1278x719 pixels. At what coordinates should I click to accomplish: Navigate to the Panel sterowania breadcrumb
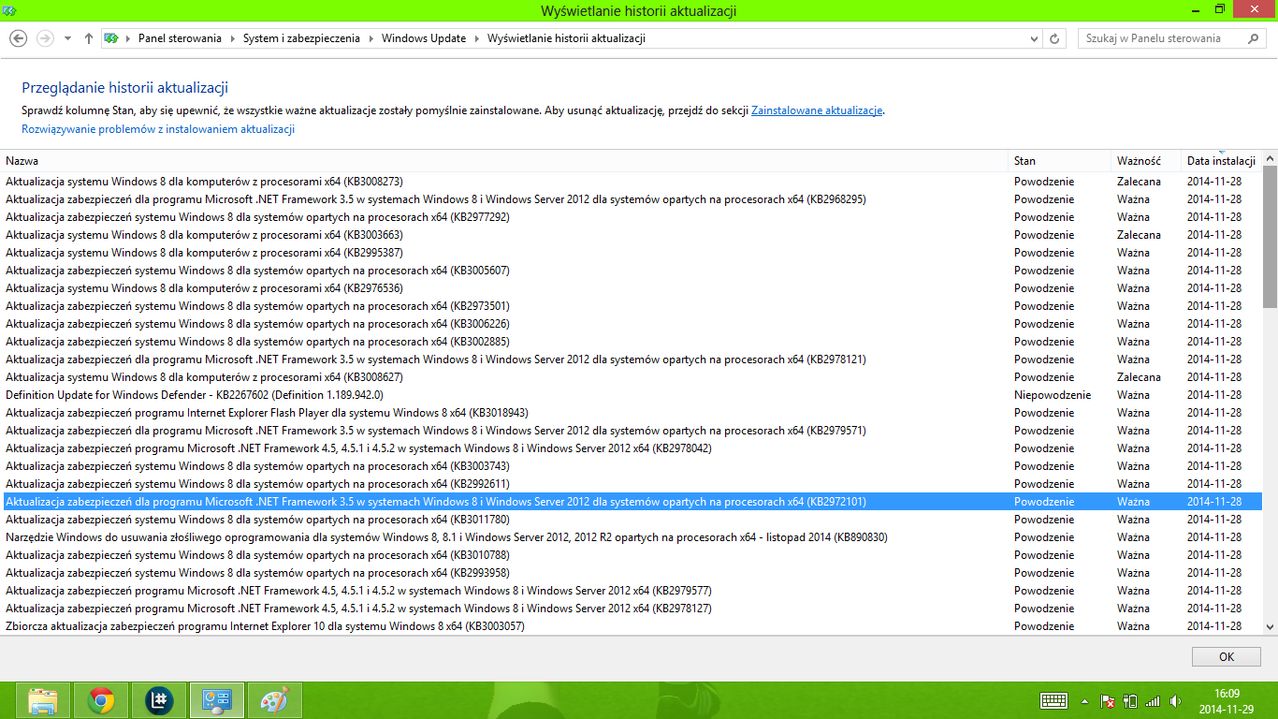click(x=180, y=38)
